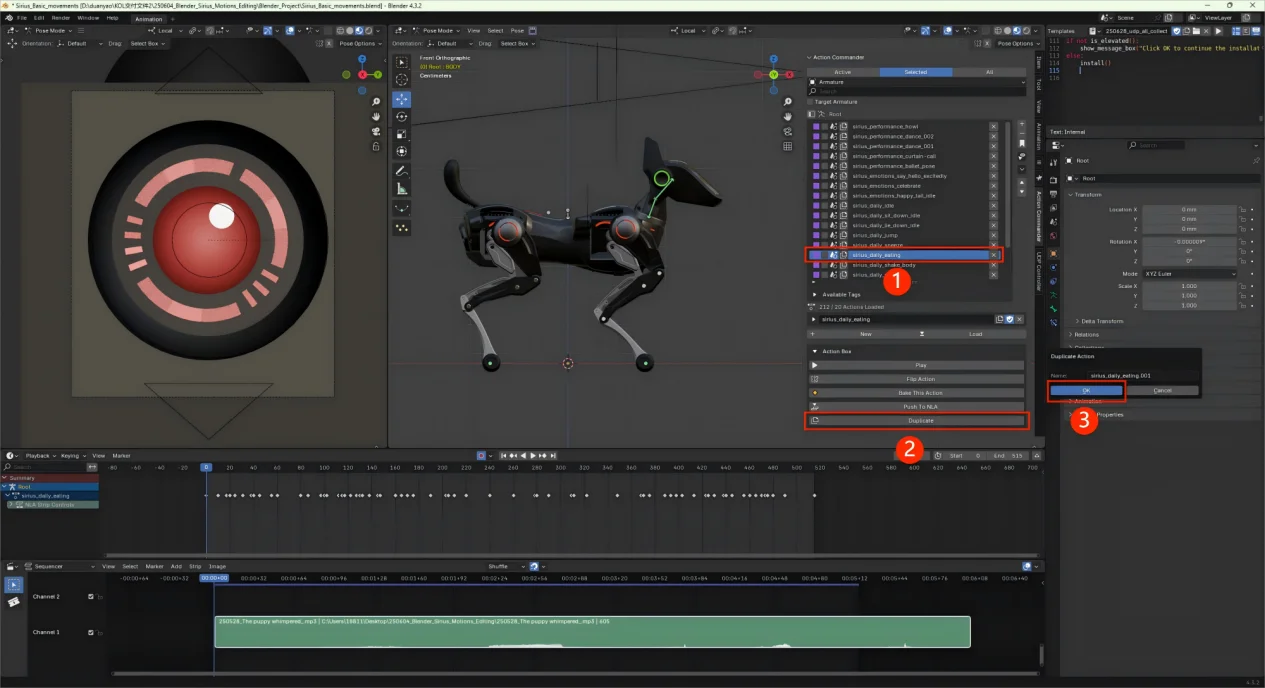Open the File menu
This screenshot has width=1265, height=688.
pyautogui.click(x=22, y=18)
